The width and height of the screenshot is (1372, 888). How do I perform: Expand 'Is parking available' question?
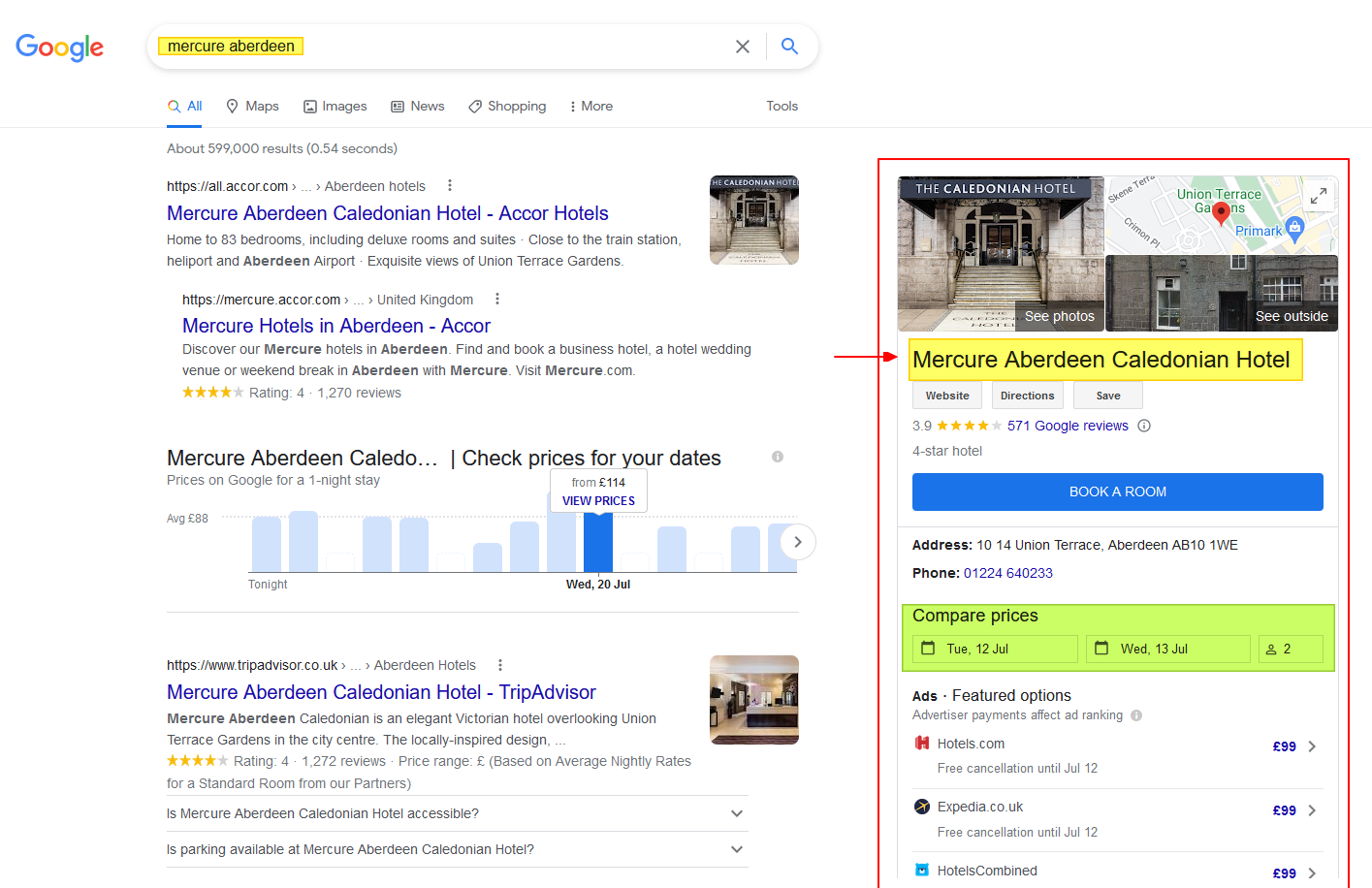click(x=458, y=849)
